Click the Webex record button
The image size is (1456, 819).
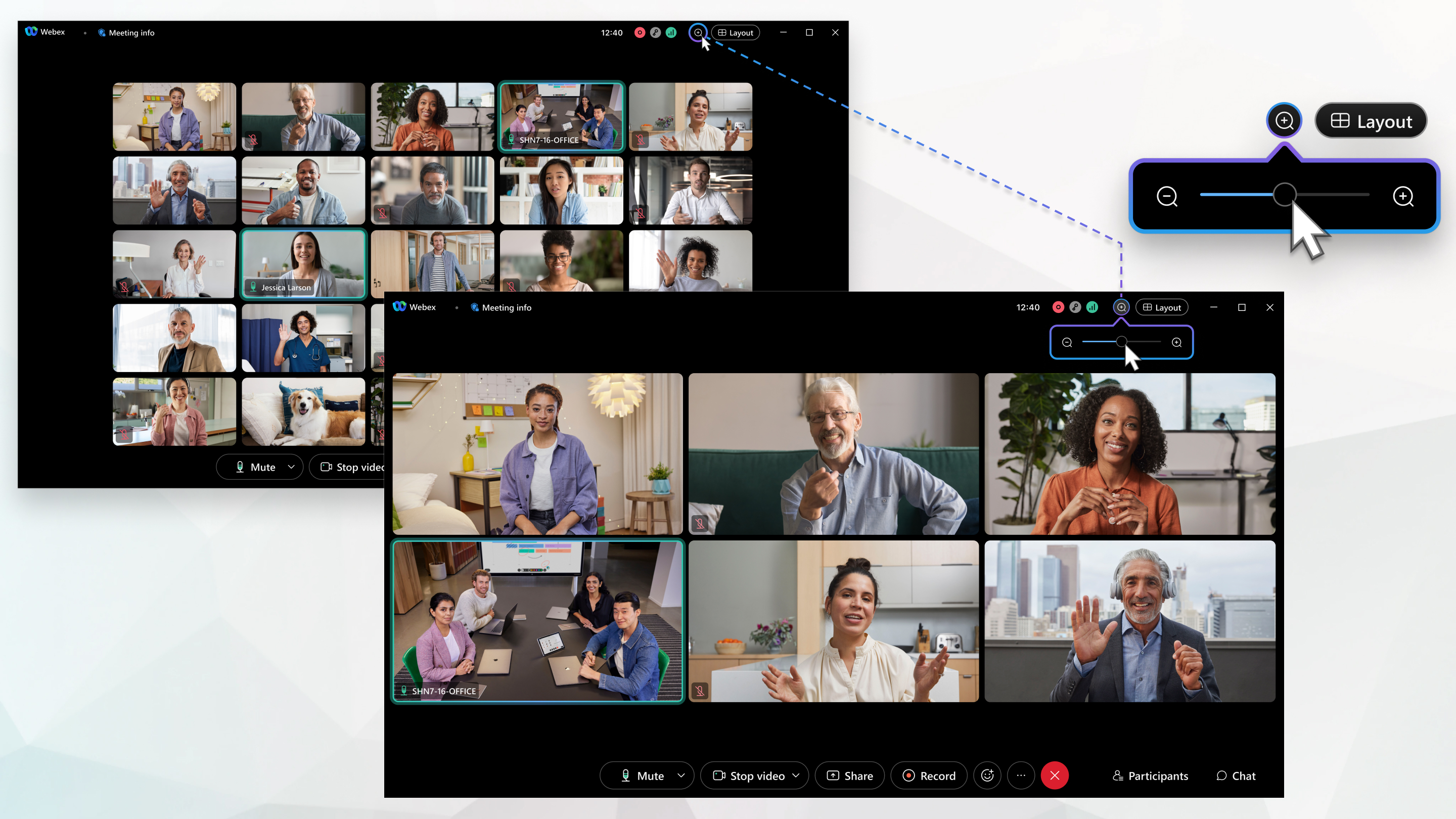click(x=928, y=775)
